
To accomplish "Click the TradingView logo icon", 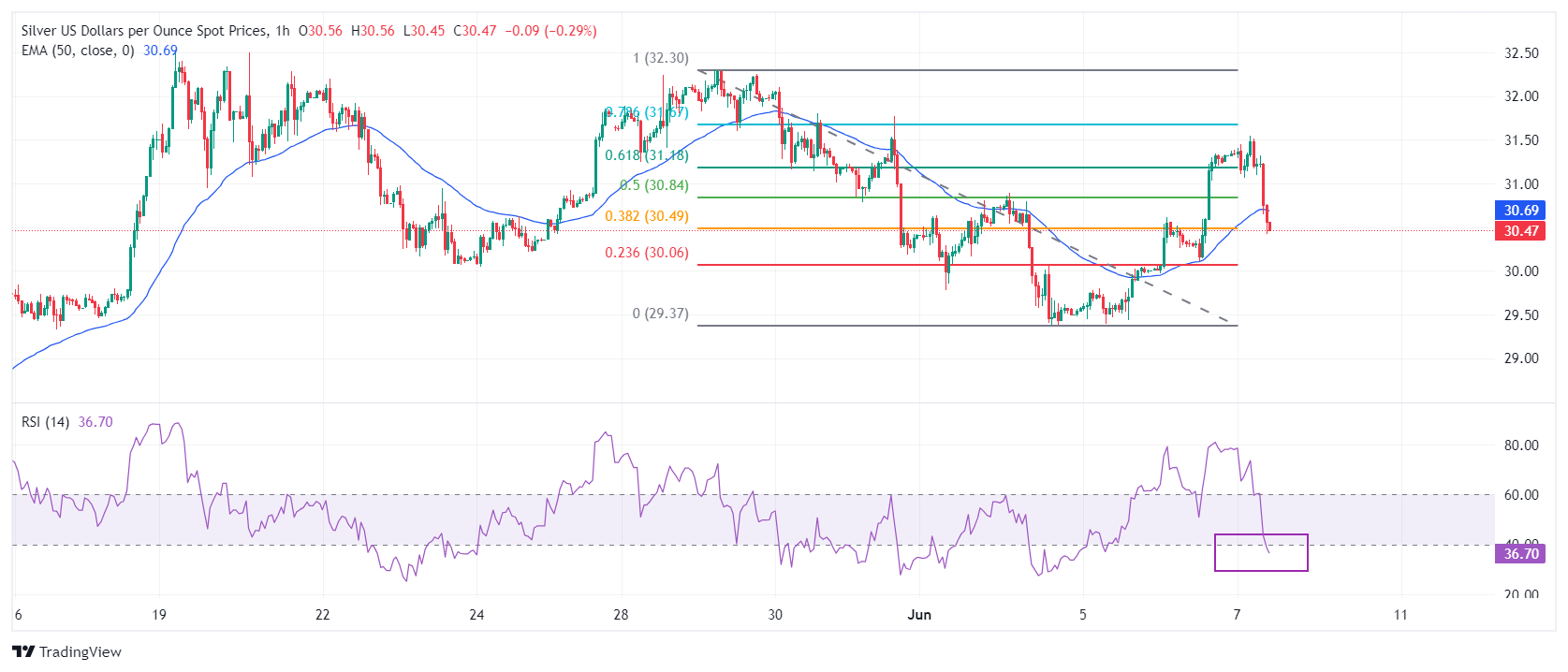I will coord(23,651).
